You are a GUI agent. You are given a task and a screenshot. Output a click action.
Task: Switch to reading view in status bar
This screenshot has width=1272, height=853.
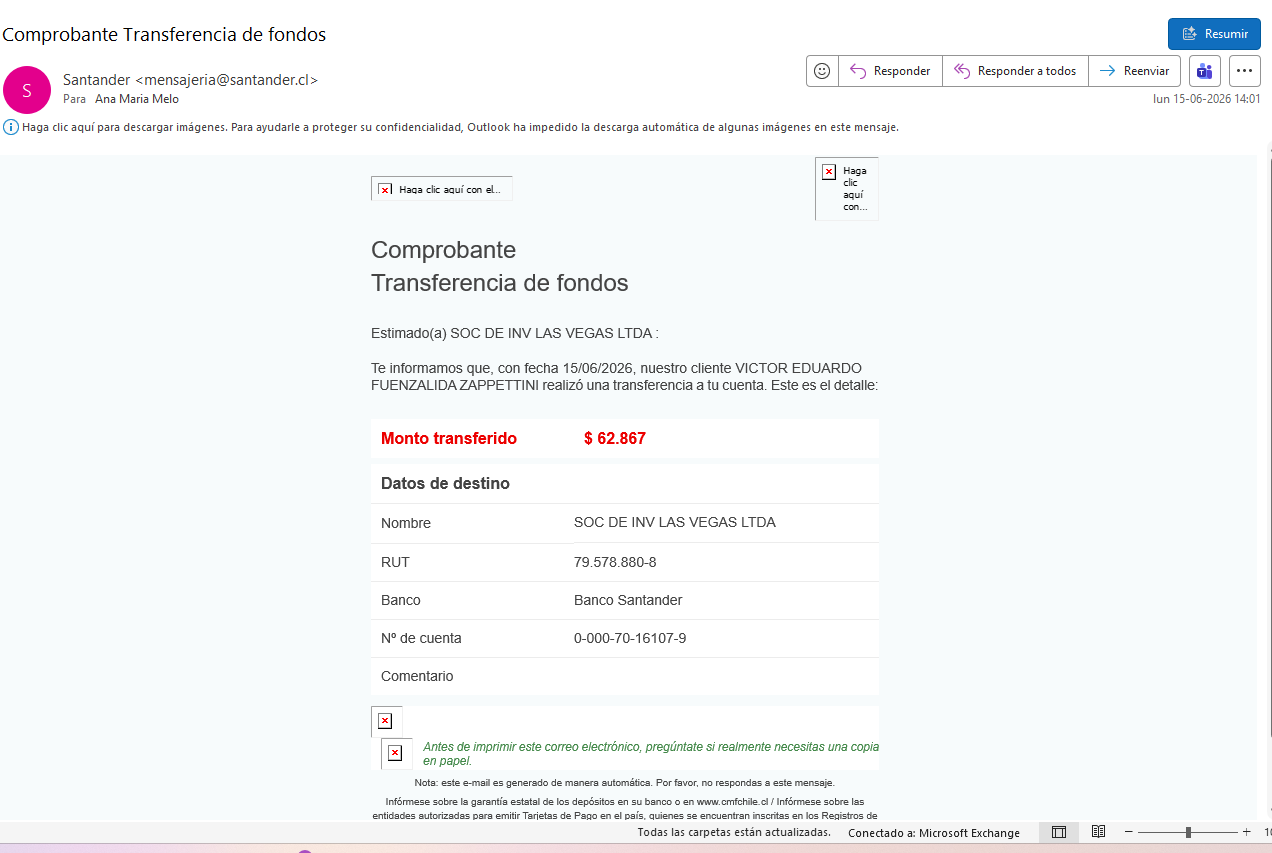(x=1098, y=832)
